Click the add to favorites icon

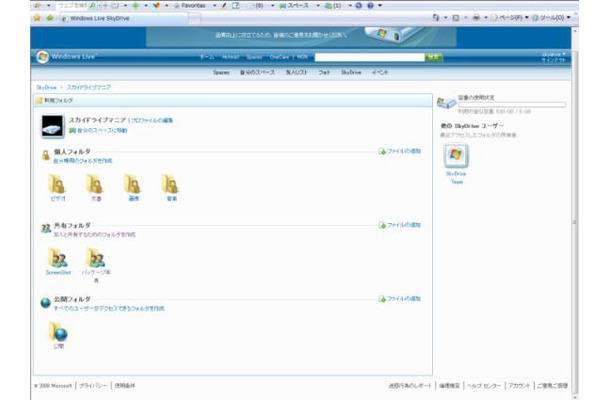click(50, 18)
